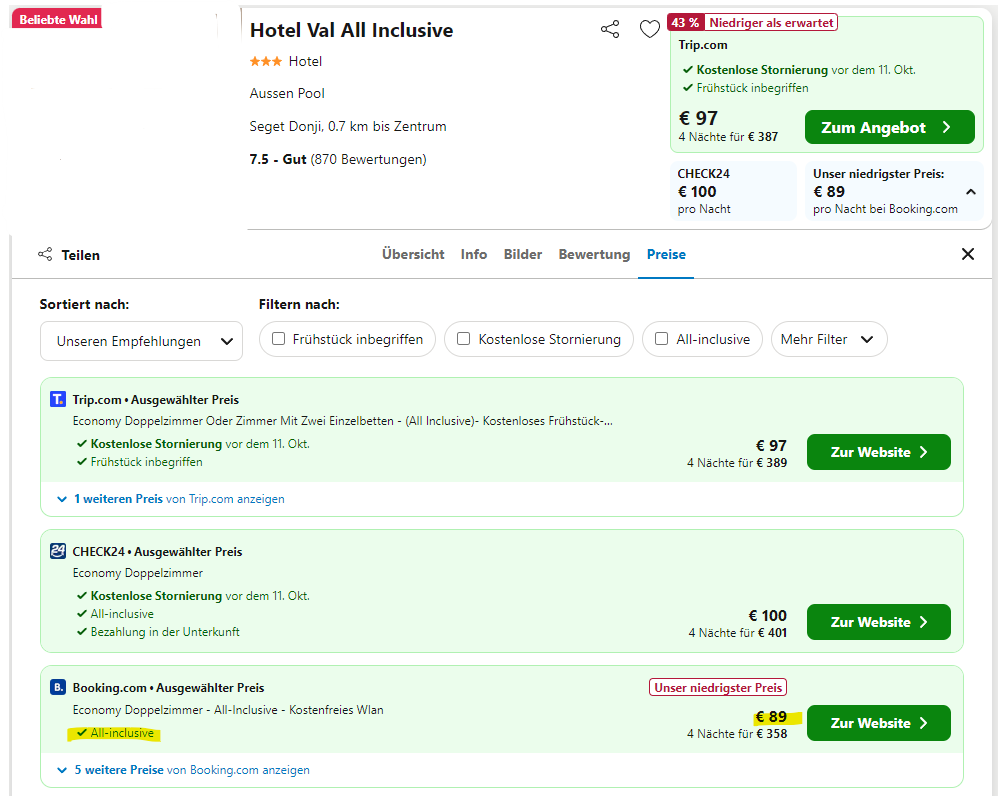Click the Seget Donji location text
The image size is (998, 796).
[348, 126]
